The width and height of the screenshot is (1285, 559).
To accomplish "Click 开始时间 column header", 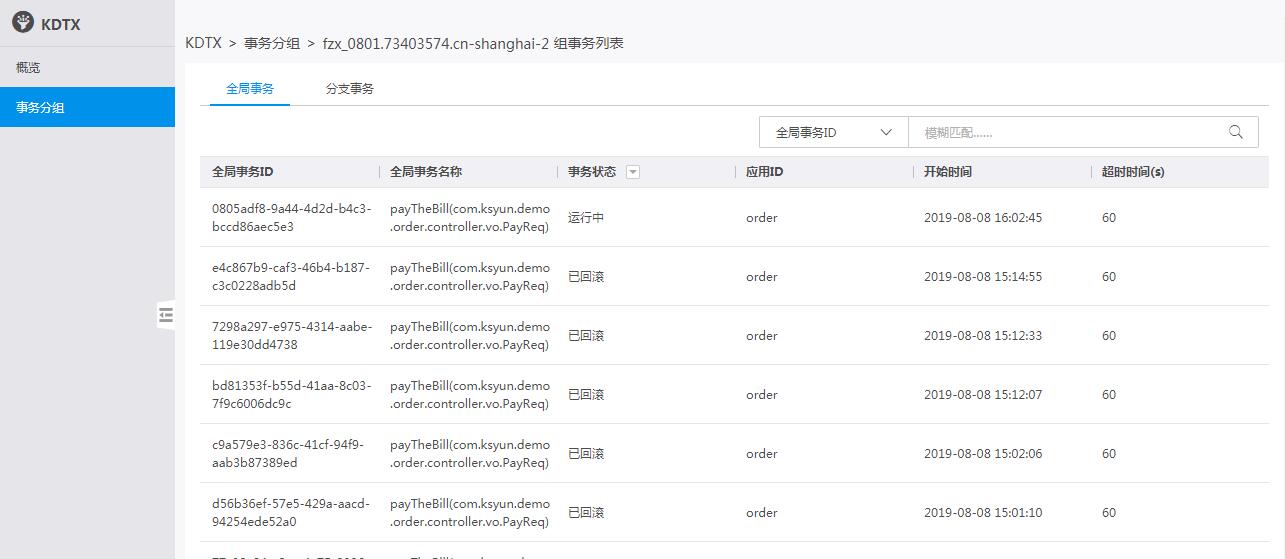I will 948,172.
